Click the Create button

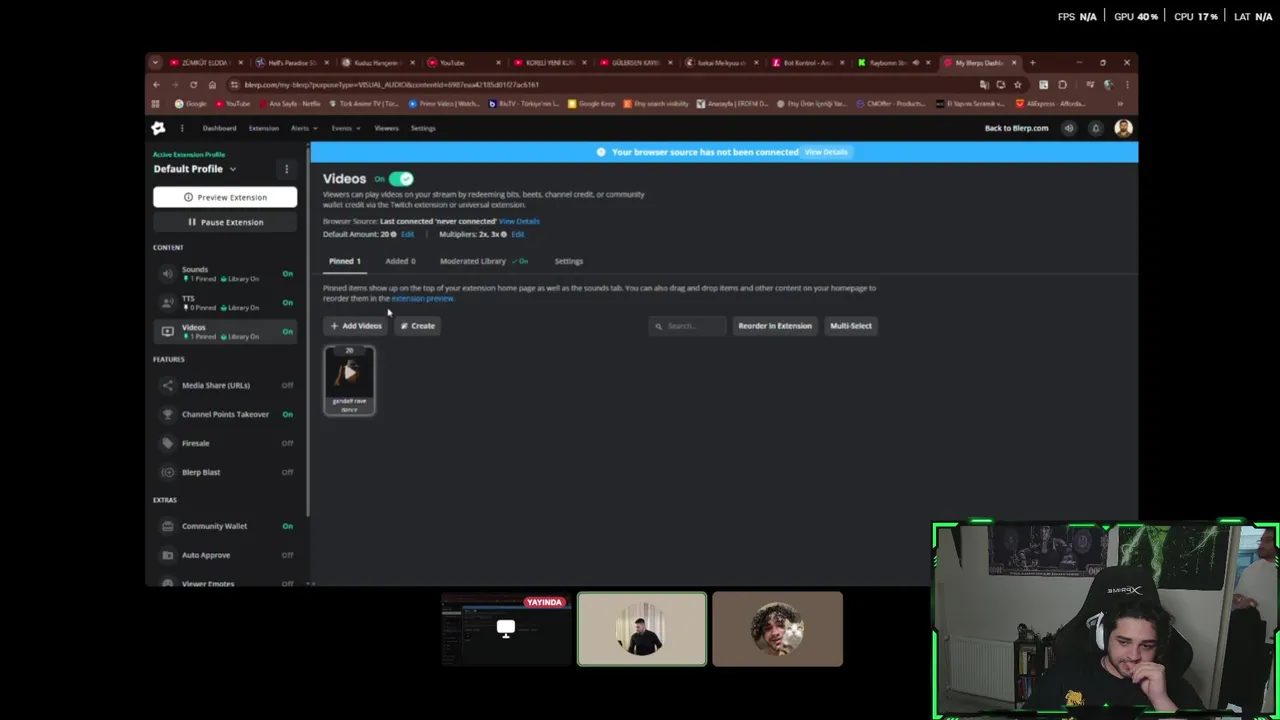click(417, 326)
